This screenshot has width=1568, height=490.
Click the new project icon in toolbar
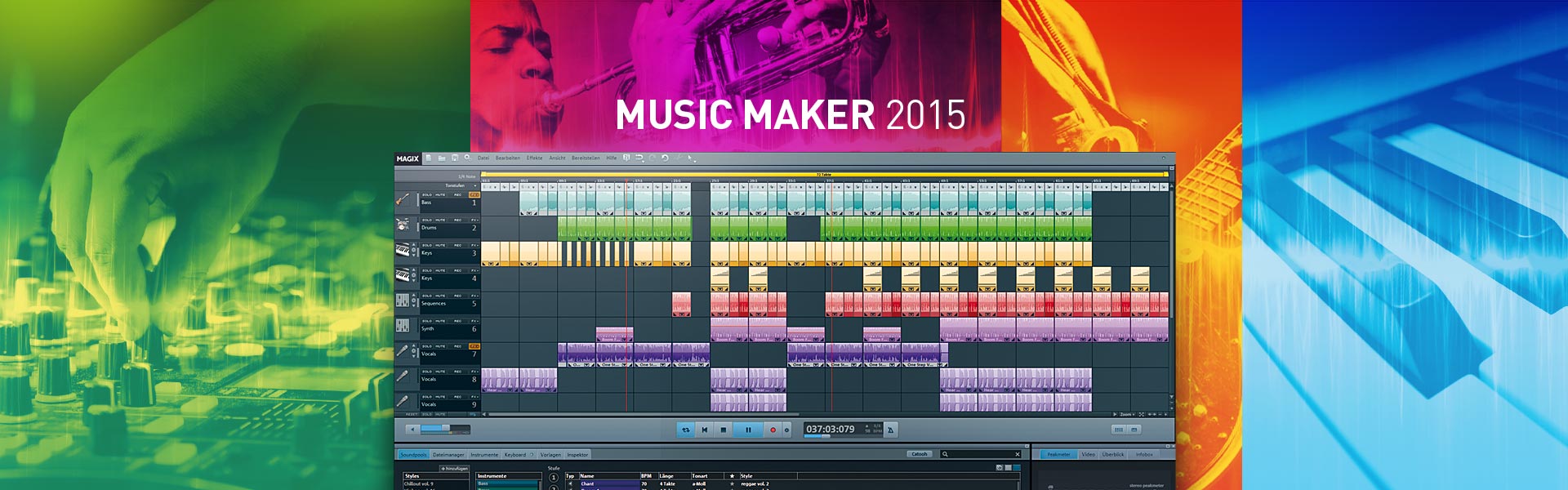[429, 158]
